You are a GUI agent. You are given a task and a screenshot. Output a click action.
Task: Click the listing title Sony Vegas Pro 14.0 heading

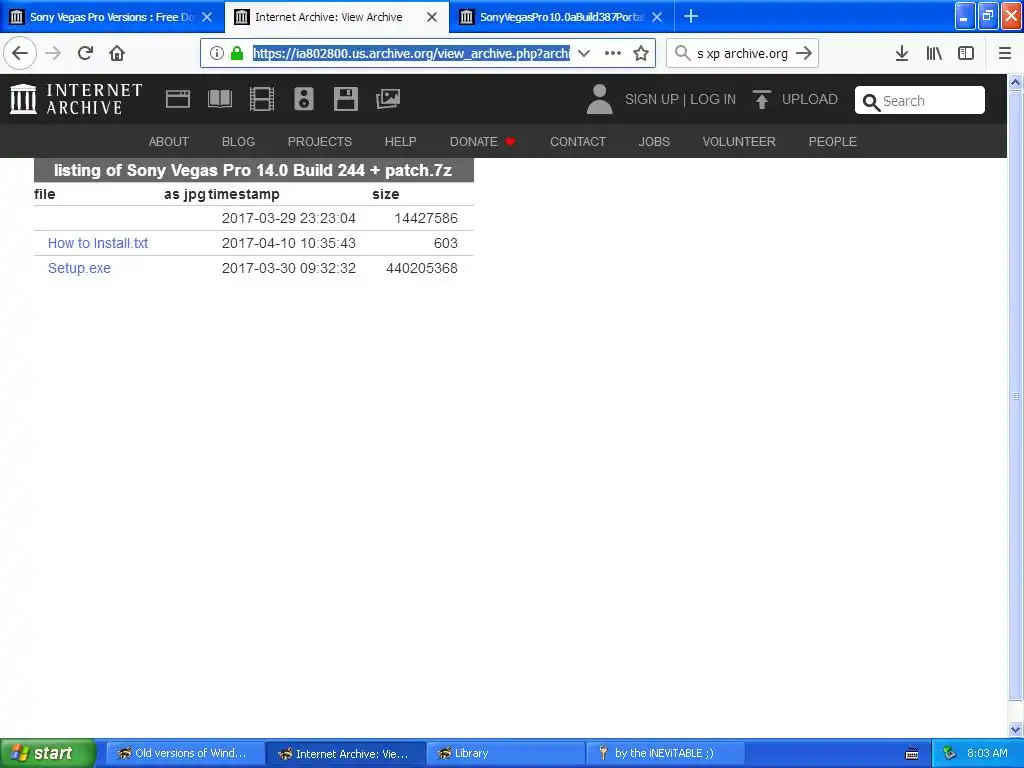click(253, 170)
